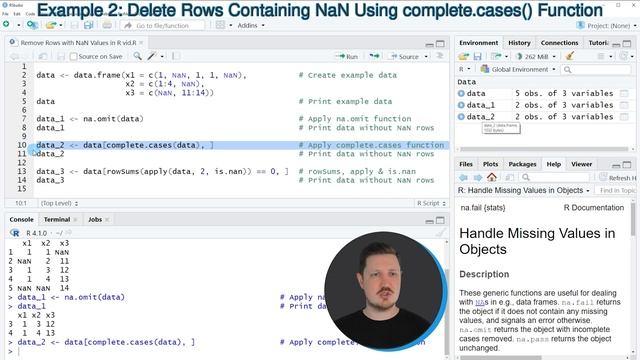
Task: Click the Save All disks icon
Action: point(88,25)
